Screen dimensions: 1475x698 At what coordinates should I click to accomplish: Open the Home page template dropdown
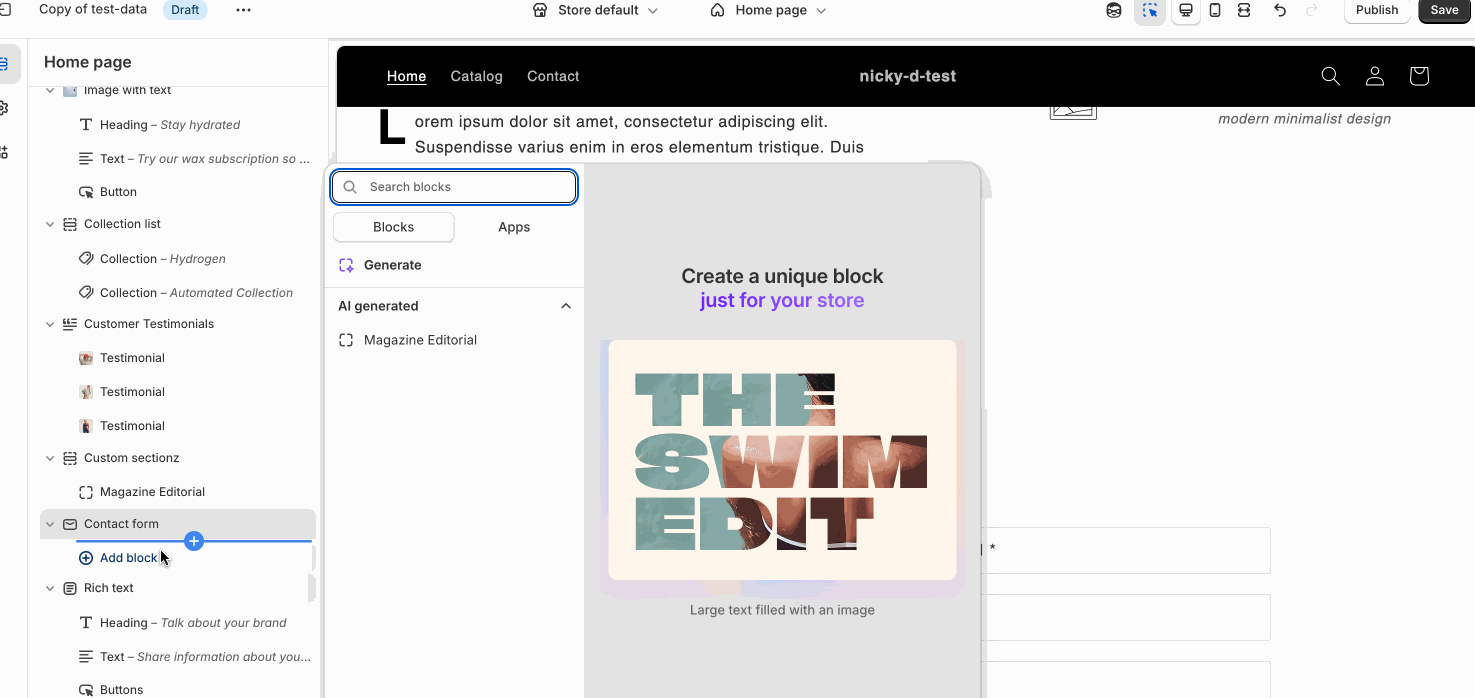click(x=769, y=10)
